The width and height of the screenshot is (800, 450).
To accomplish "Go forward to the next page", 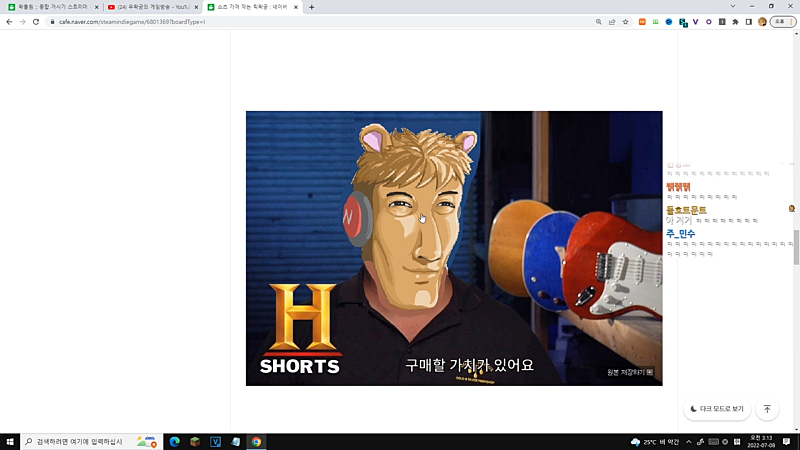I will click(x=22, y=22).
